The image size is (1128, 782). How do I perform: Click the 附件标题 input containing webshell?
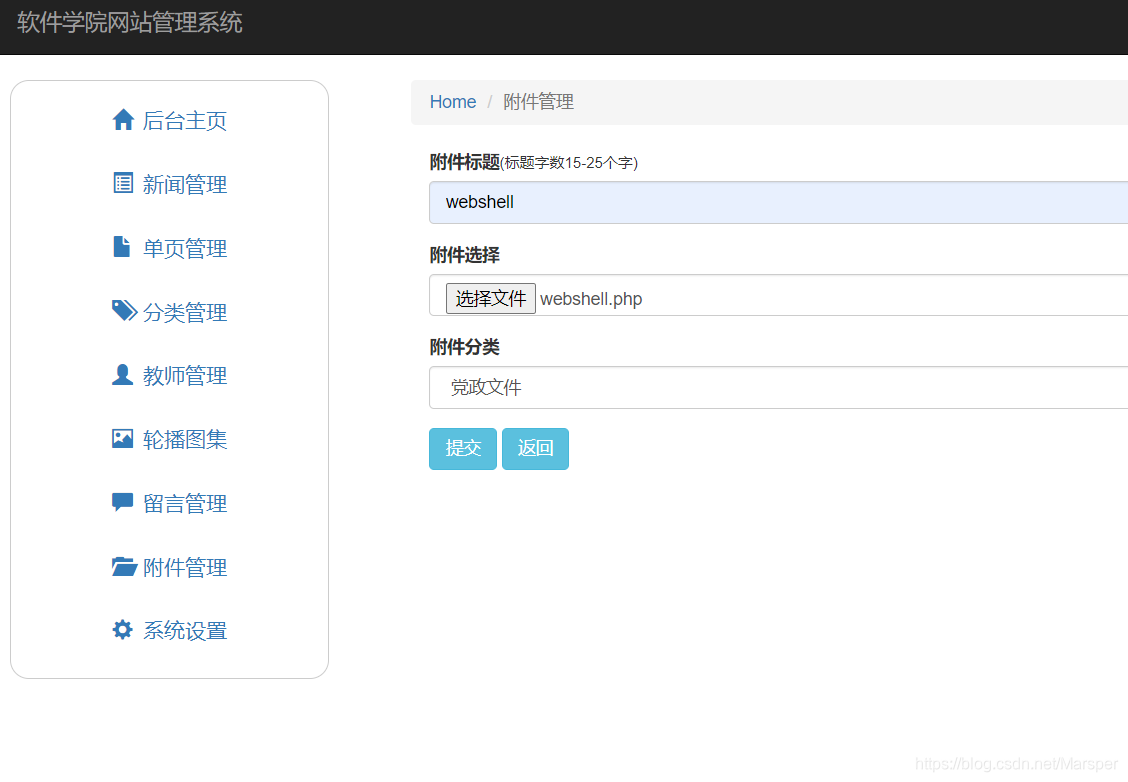[x=778, y=202]
